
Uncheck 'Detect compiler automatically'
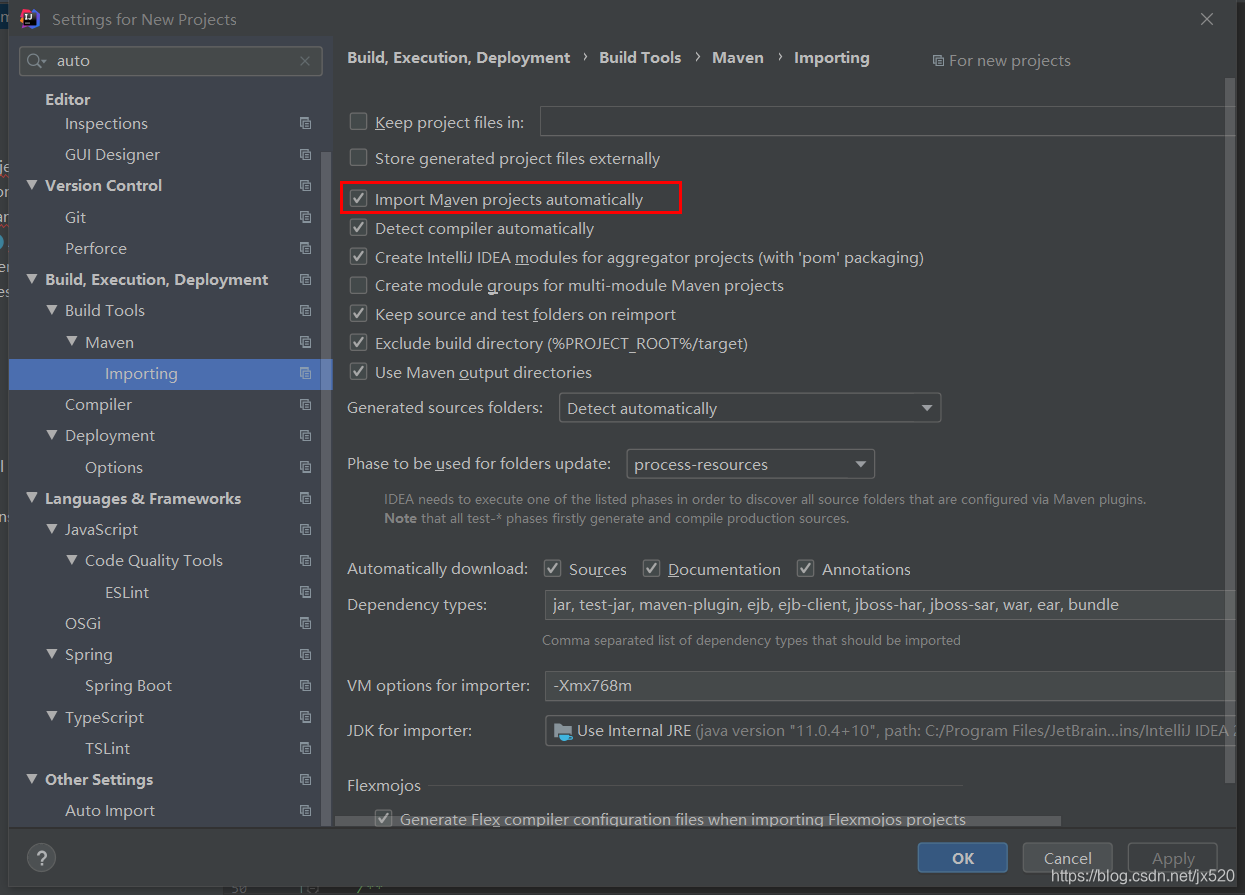click(x=358, y=228)
